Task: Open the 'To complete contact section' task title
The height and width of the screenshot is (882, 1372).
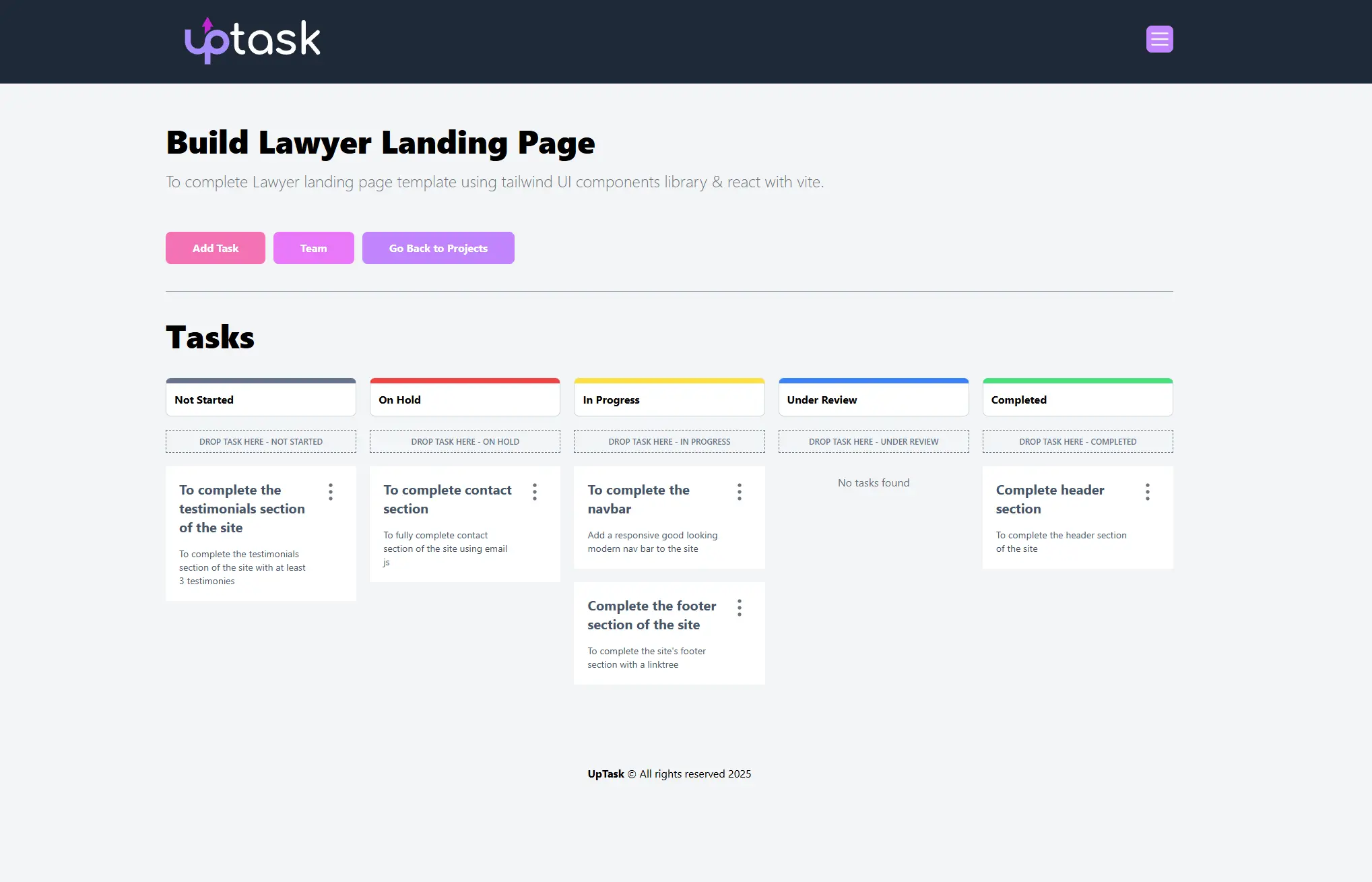Action: [x=447, y=499]
